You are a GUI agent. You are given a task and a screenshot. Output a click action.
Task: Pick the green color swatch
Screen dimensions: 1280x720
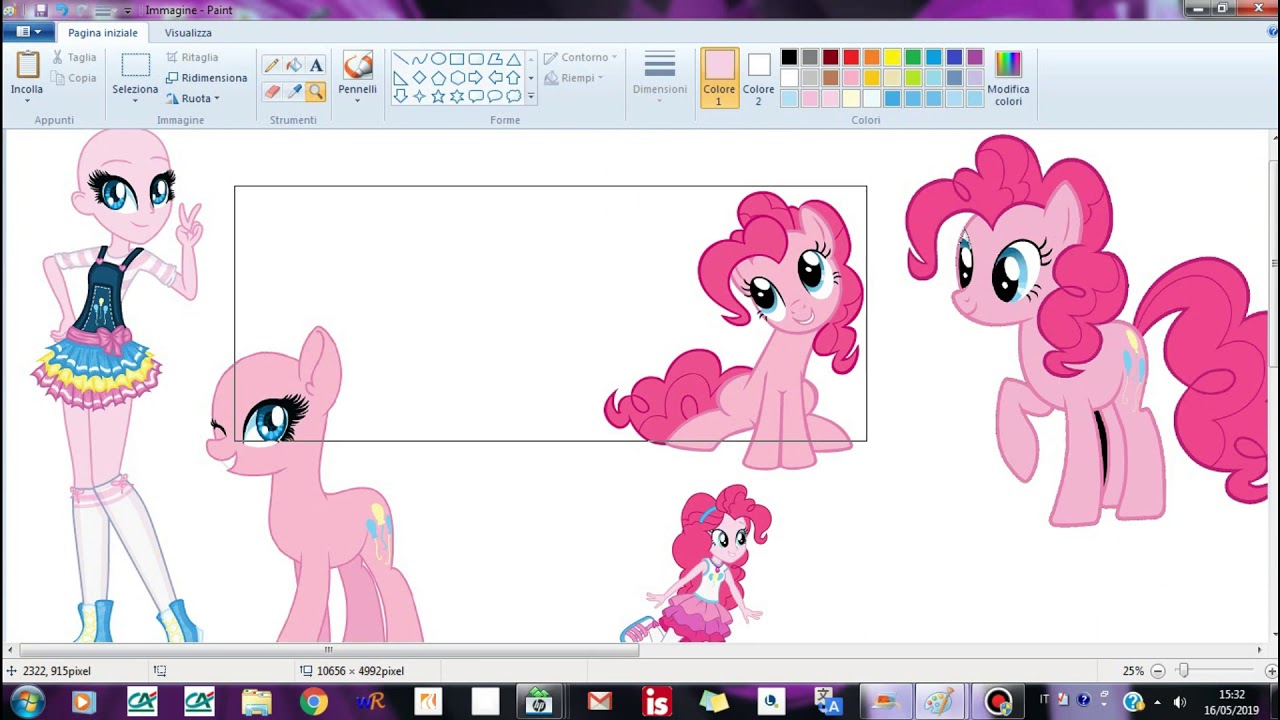click(x=913, y=58)
